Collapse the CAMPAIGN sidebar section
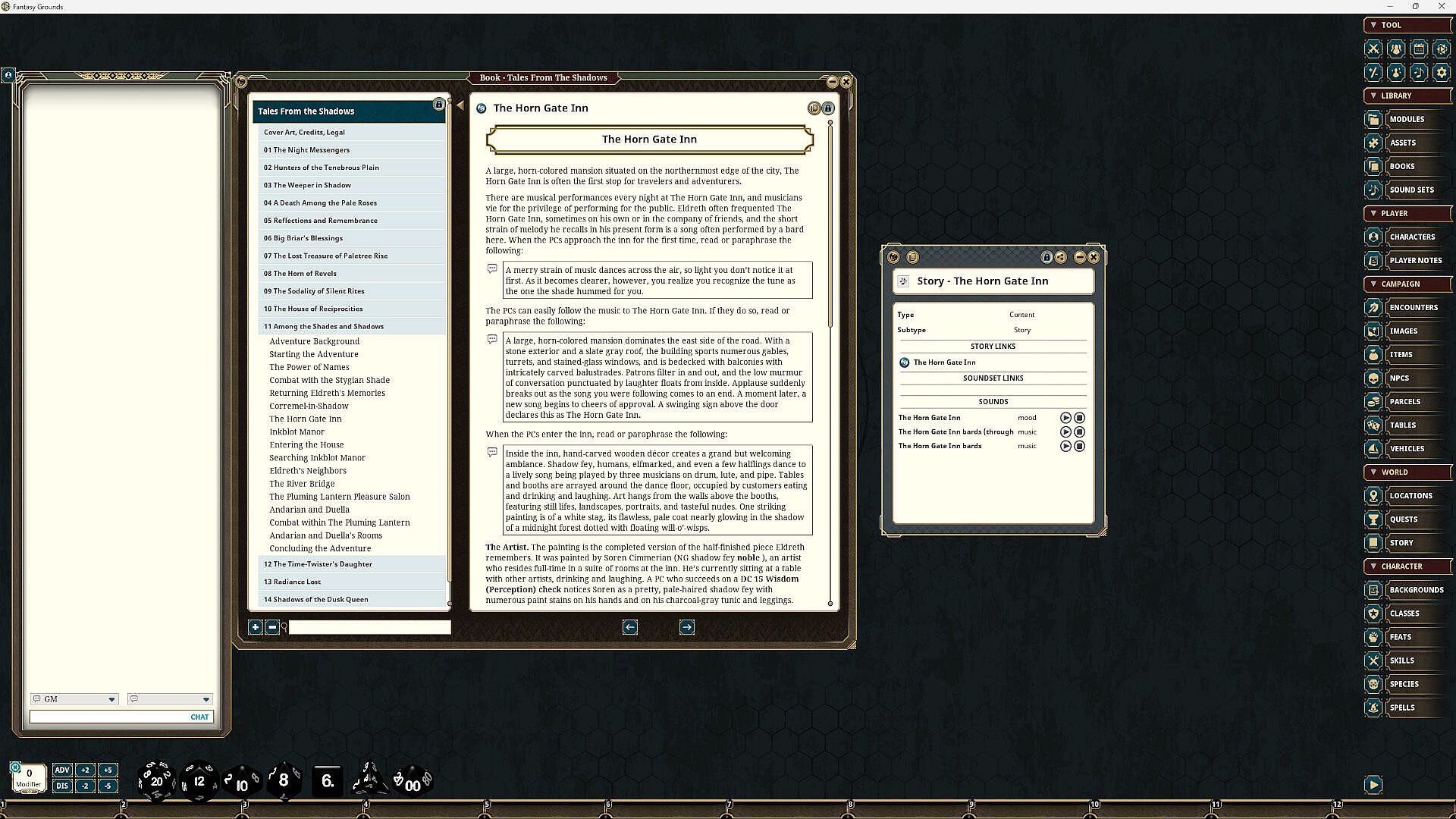Viewport: 1456px width, 819px height. 1373,284
